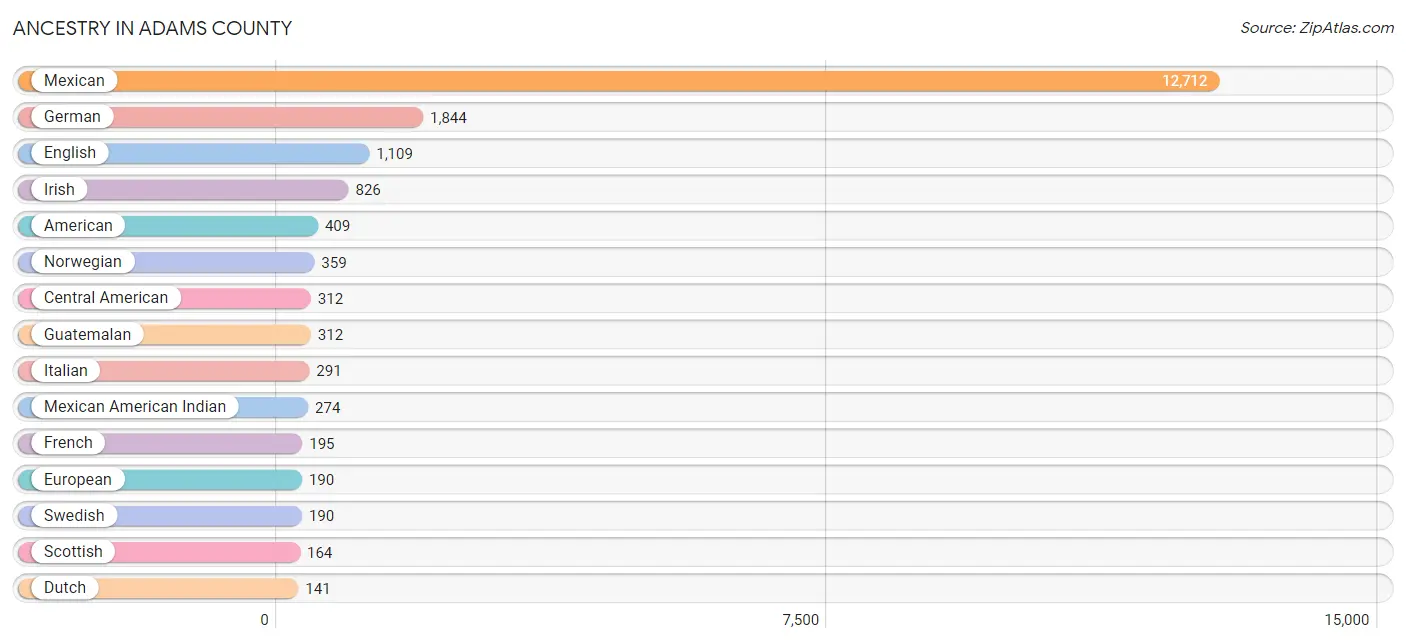The height and width of the screenshot is (644, 1406).
Task: Select the 291 Italian value
Action: coord(329,371)
